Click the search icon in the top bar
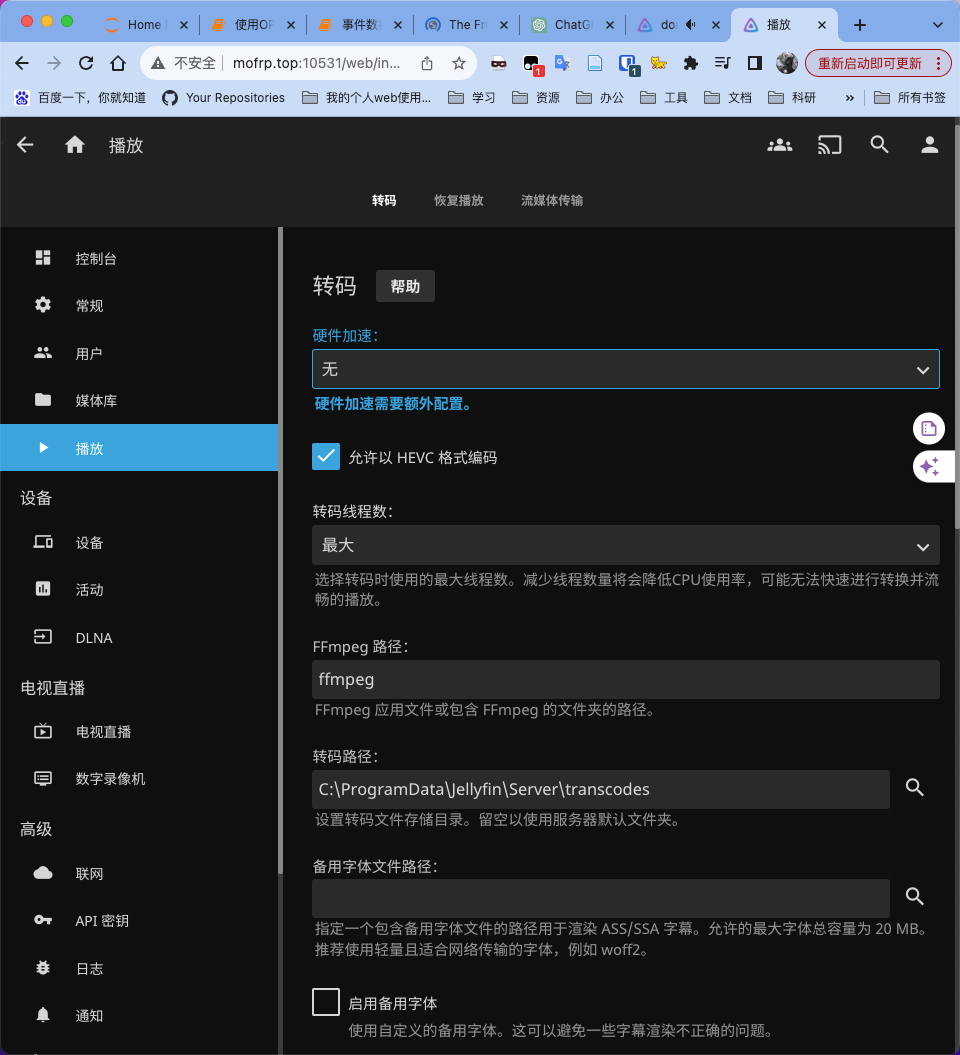This screenshot has width=960, height=1055. coord(879,145)
